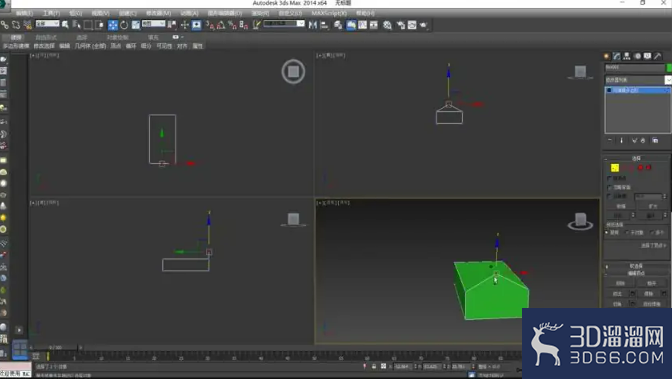This screenshot has height=379, width=672.
Task: Switch to the Motion command panel tab
Action: click(x=637, y=56)
